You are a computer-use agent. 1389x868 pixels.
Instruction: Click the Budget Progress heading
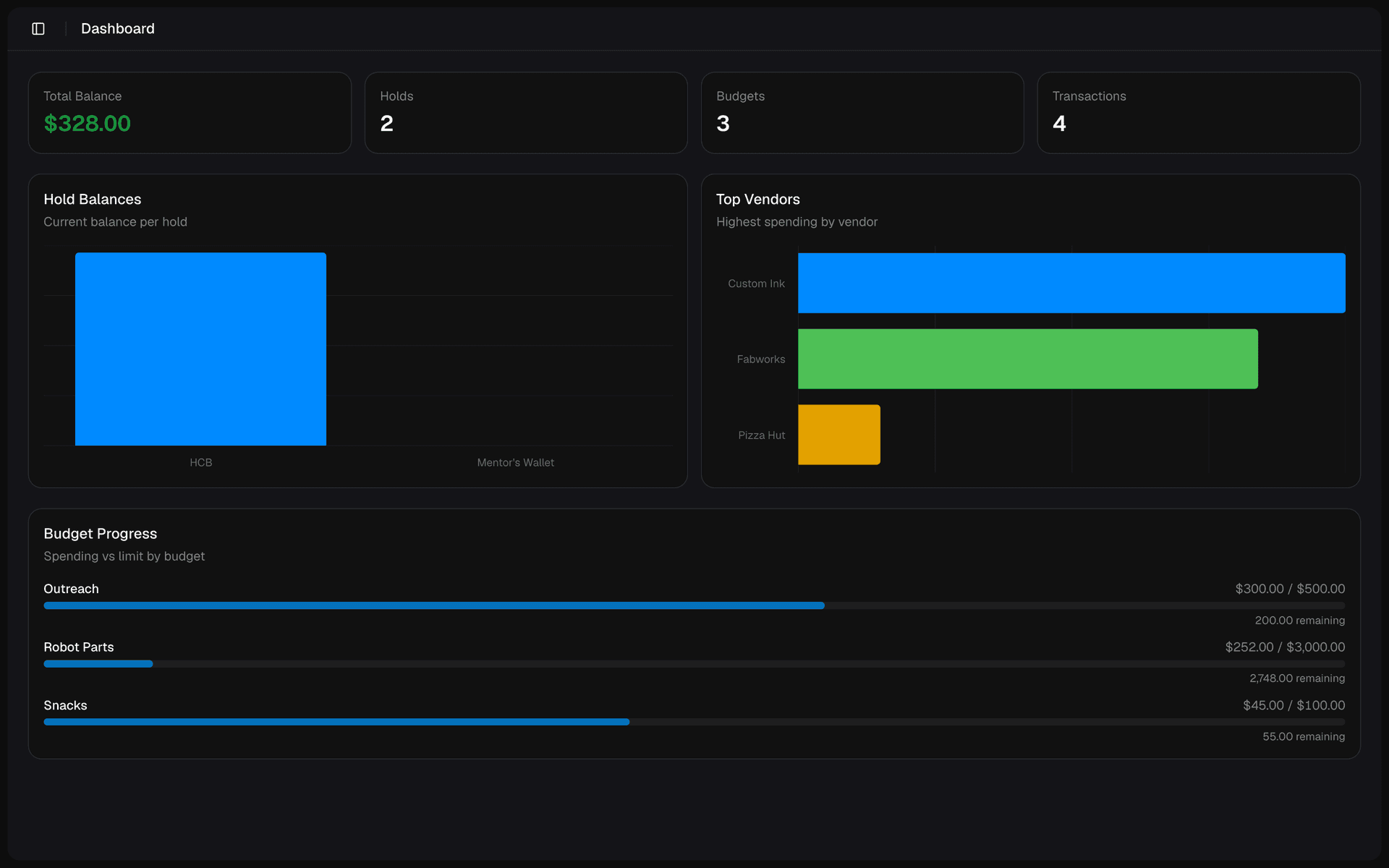[x=101, y=534]
